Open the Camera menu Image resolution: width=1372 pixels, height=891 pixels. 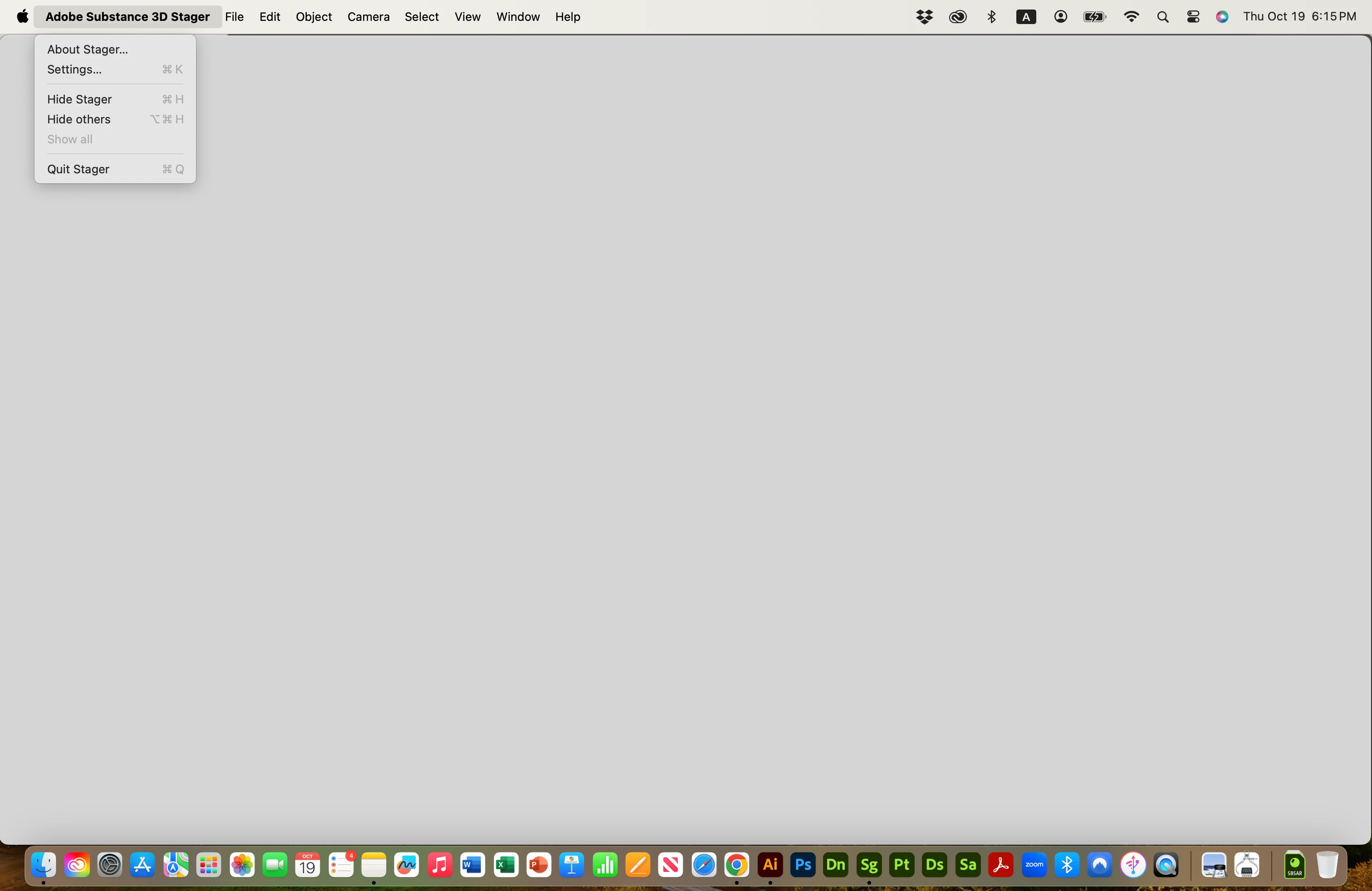(x=368, y=17)
